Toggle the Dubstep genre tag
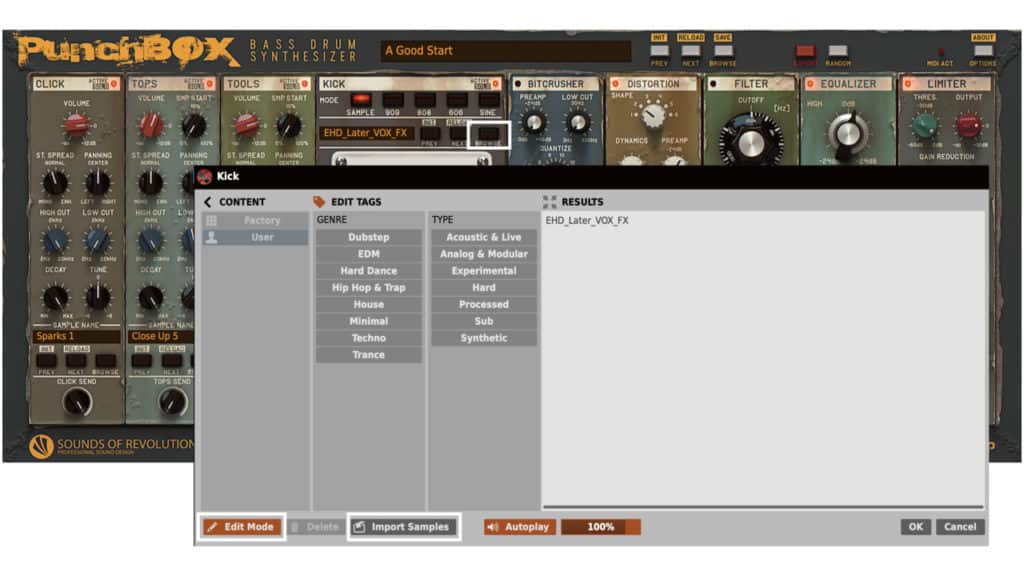Screen dimensions: 1024x576 368,237
